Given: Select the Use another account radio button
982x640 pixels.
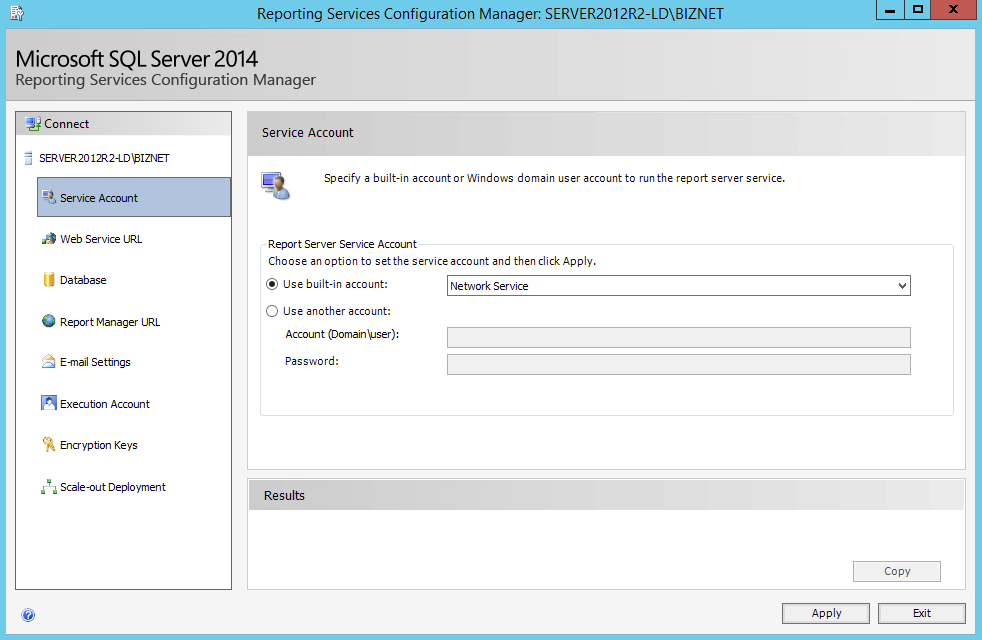Looking at the screenshot, I should click(x=272, y=311).
